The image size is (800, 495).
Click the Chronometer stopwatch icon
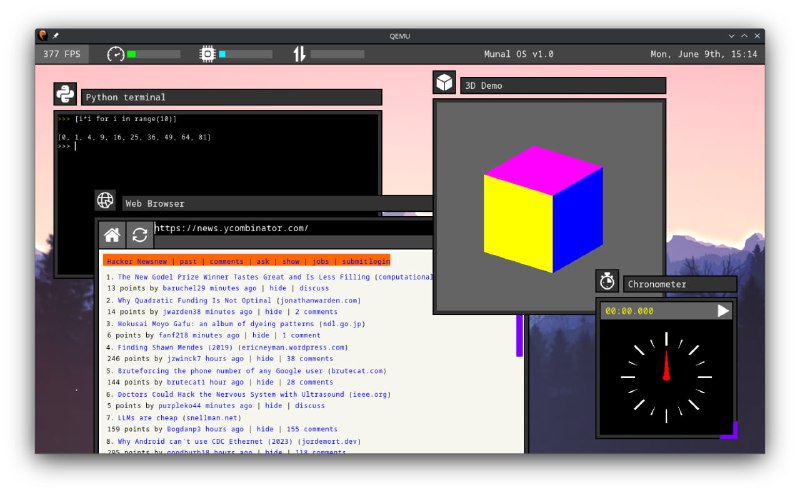click(607, 282)
